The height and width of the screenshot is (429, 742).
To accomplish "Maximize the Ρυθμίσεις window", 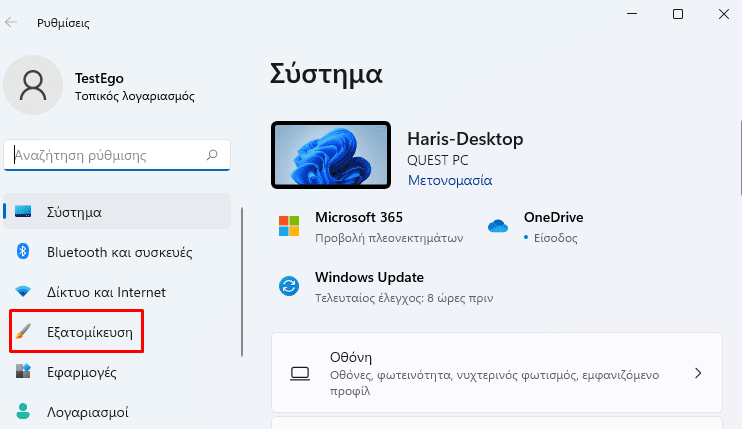I will [x=678, y=14].
